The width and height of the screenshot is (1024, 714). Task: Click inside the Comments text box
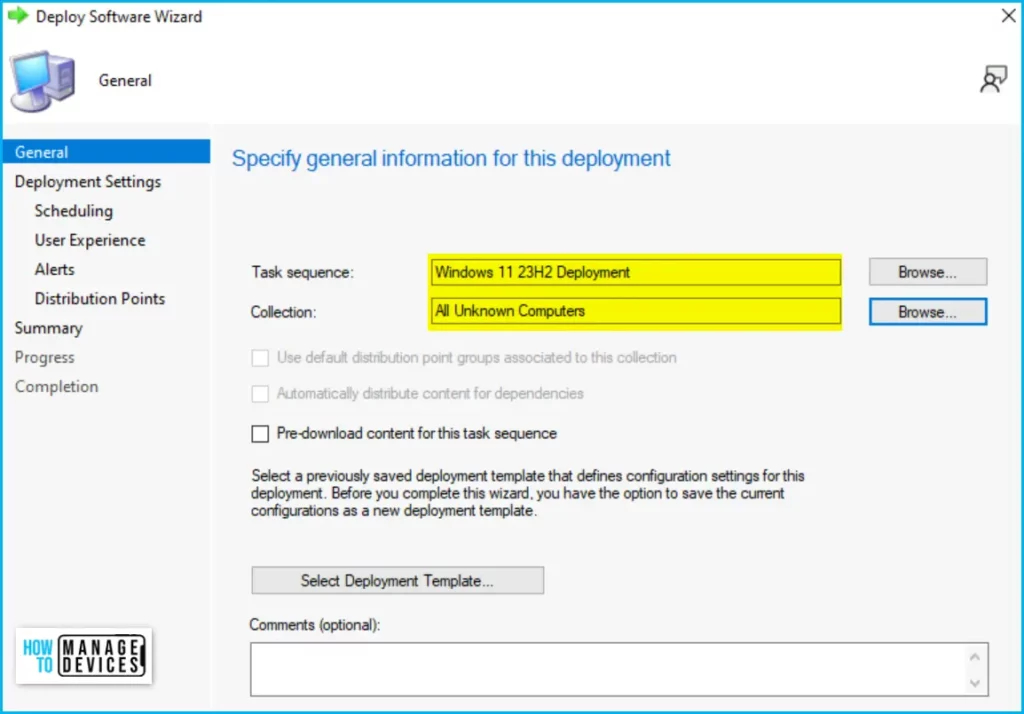[x=607, y=669]
